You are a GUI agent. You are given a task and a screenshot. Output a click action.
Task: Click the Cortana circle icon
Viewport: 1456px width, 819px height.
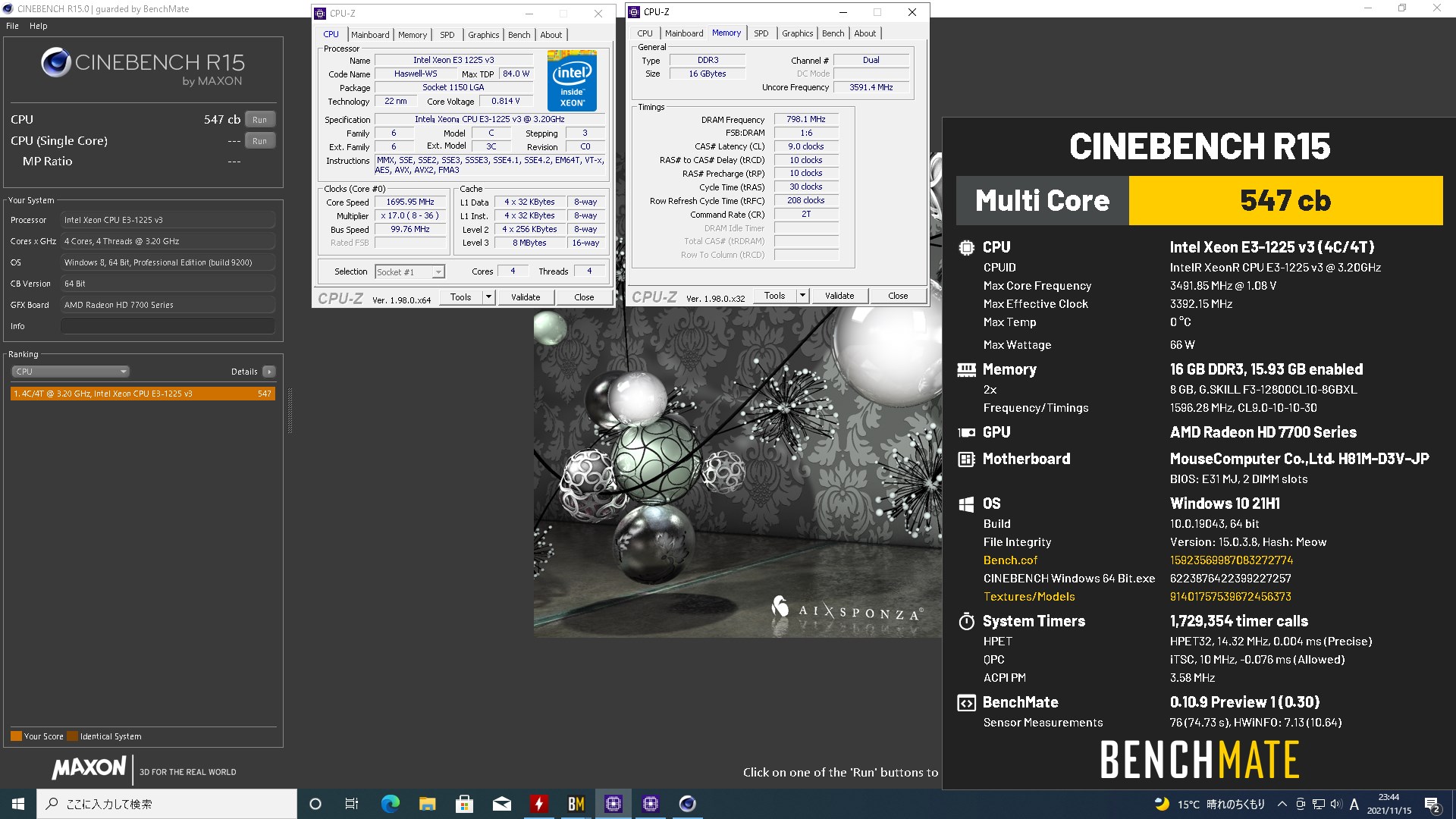click(315, 804)
